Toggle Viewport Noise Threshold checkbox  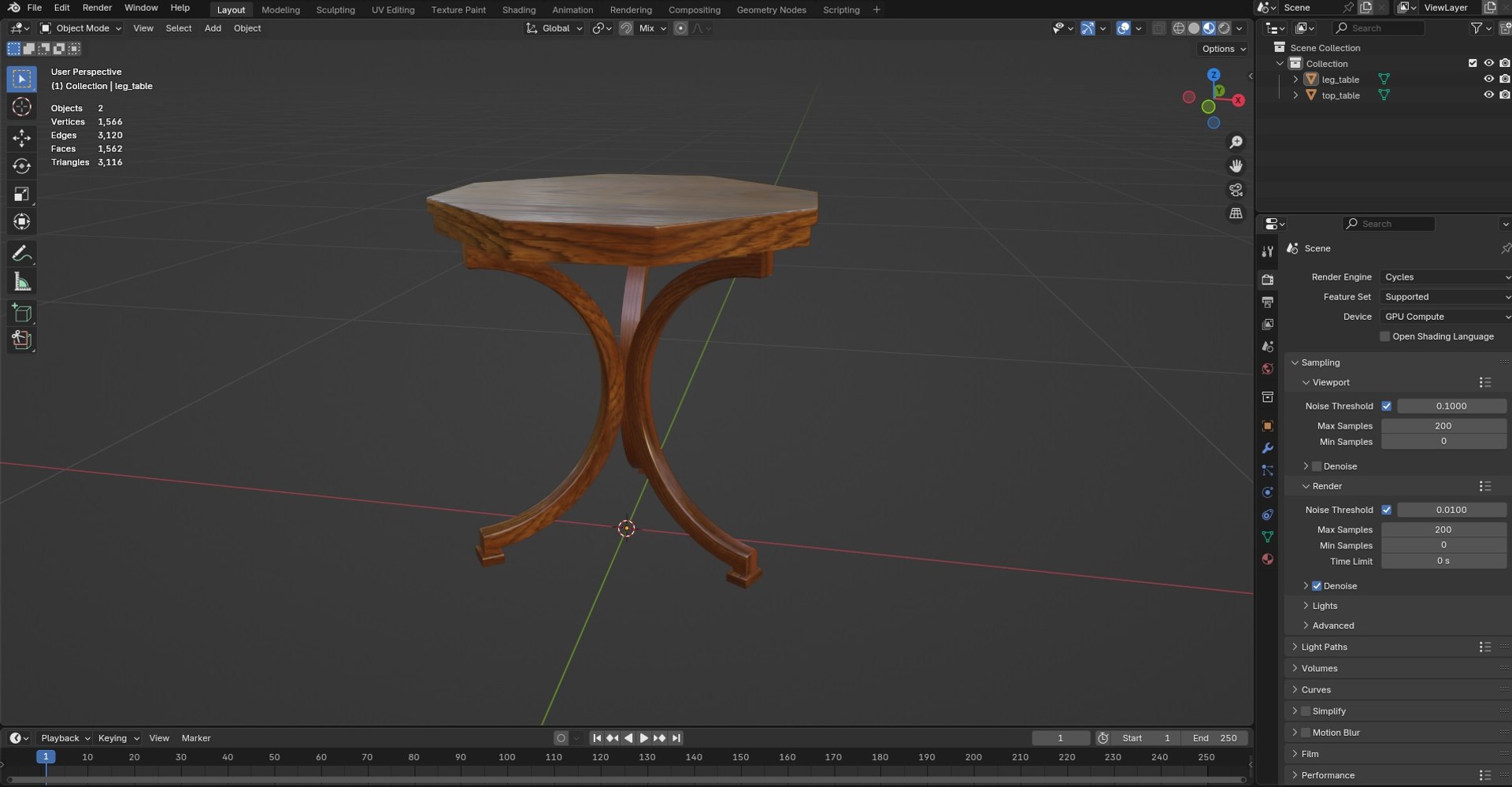(x=1386, y=406)
